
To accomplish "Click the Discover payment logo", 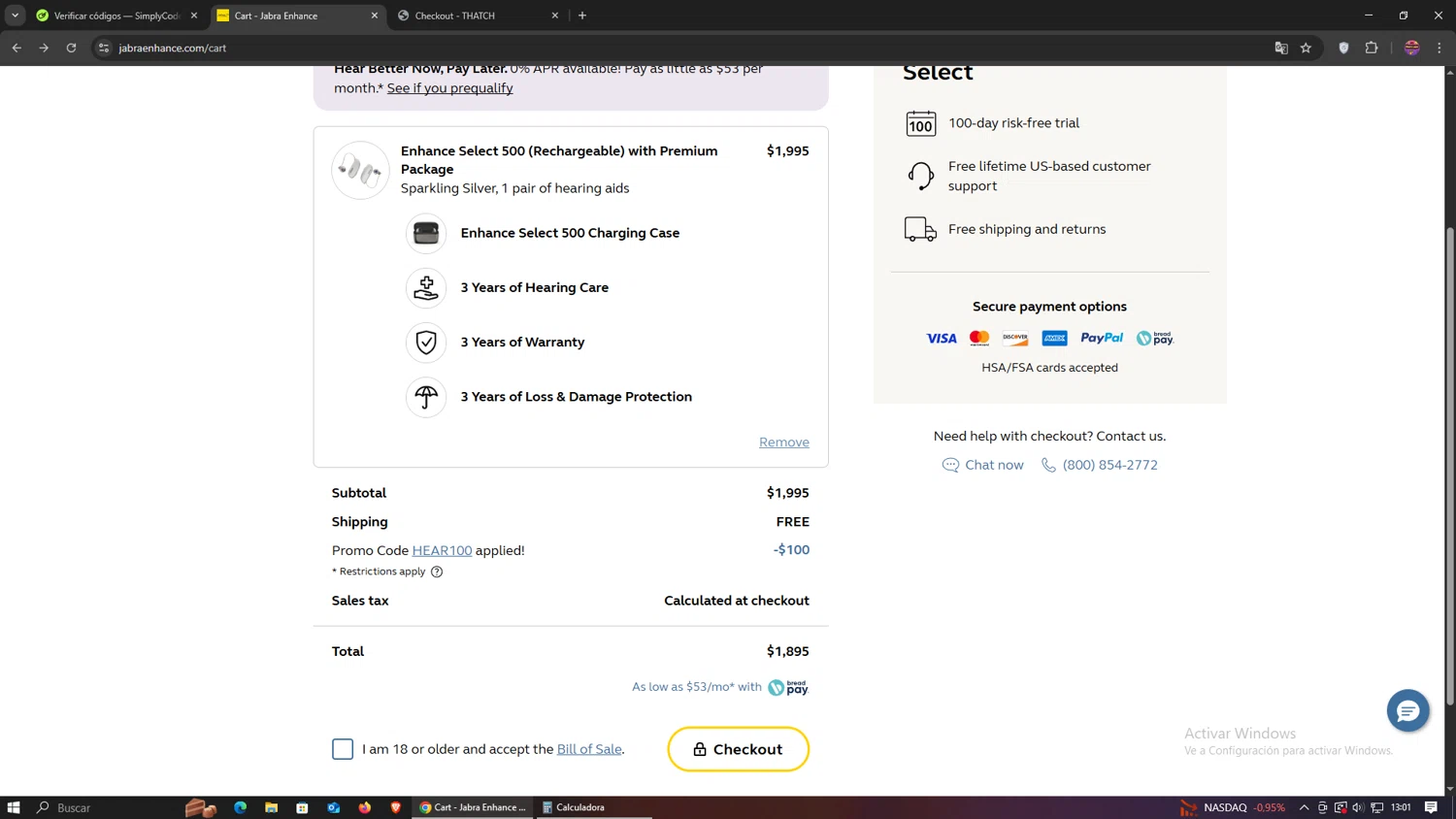I will pos(1015,339).
